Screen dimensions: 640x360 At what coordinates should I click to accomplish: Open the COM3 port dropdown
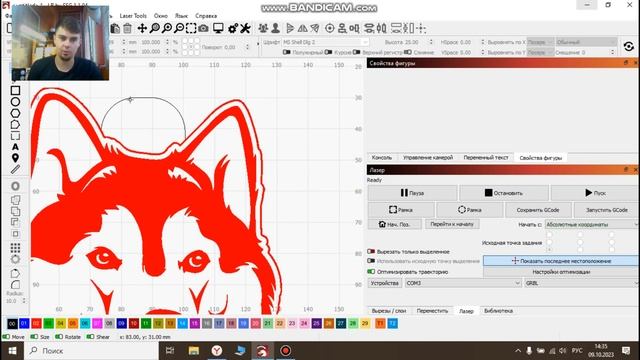463,283
